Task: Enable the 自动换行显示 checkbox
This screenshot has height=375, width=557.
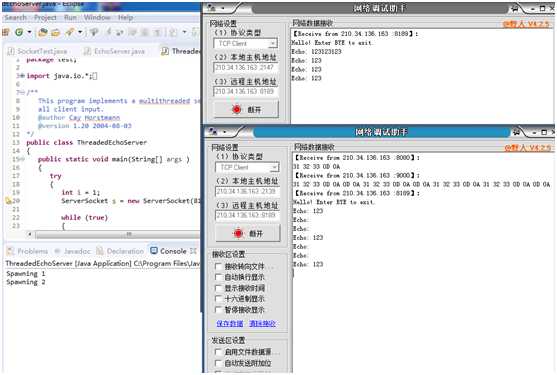Action: point(219,277)
